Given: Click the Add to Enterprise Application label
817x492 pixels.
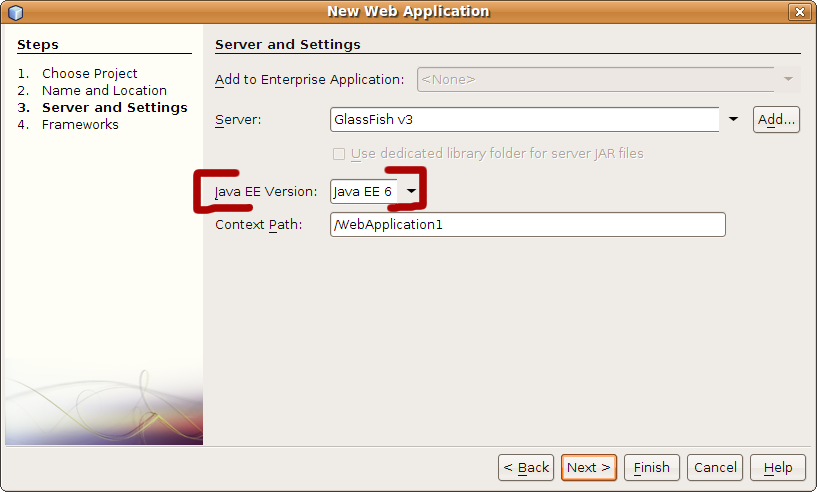Looking at the screenshot, I should [x=310, y=80].
